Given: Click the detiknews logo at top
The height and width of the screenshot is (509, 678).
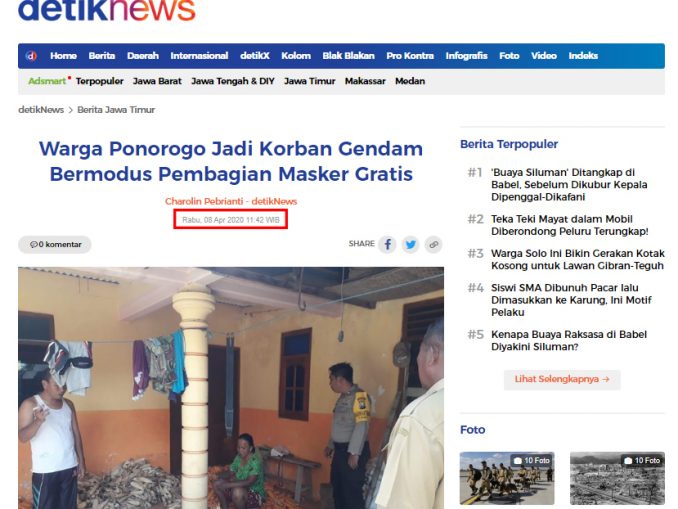Looking at the screenshot, I should [x=107, y=10].
